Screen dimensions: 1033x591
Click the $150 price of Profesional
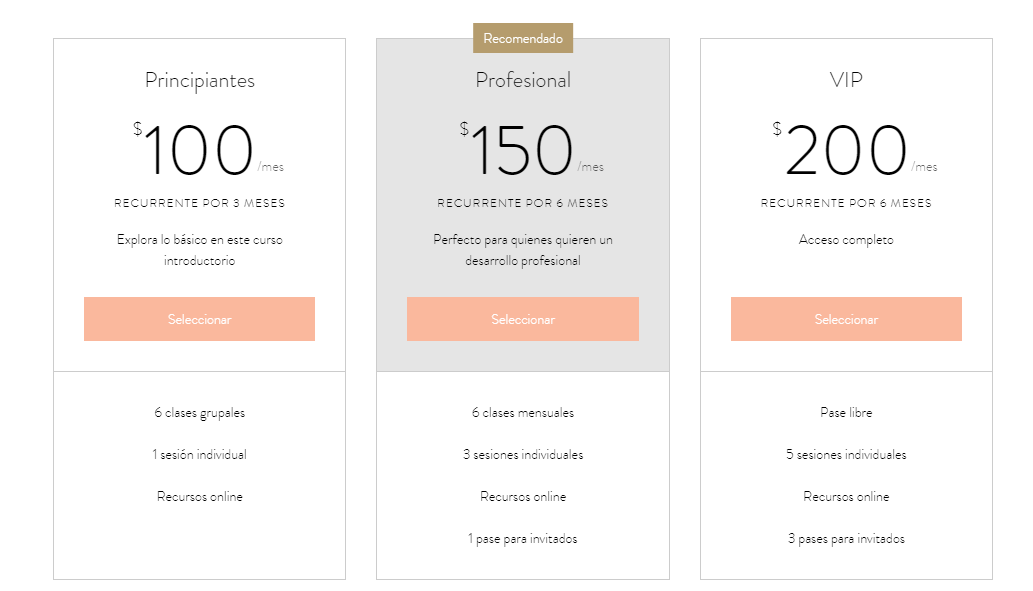coord(516,149)
